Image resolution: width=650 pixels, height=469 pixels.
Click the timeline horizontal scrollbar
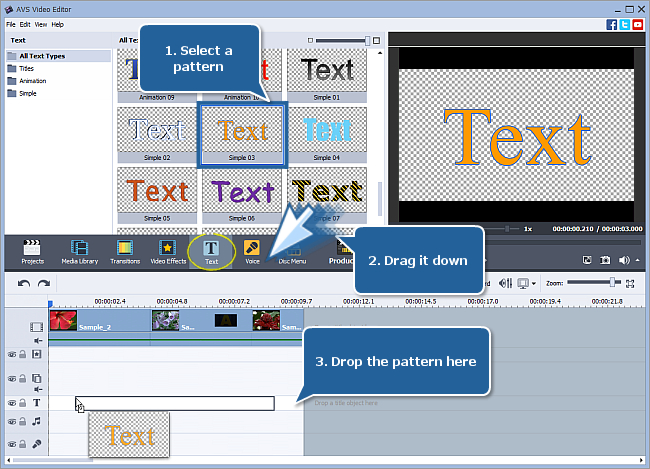51,460
